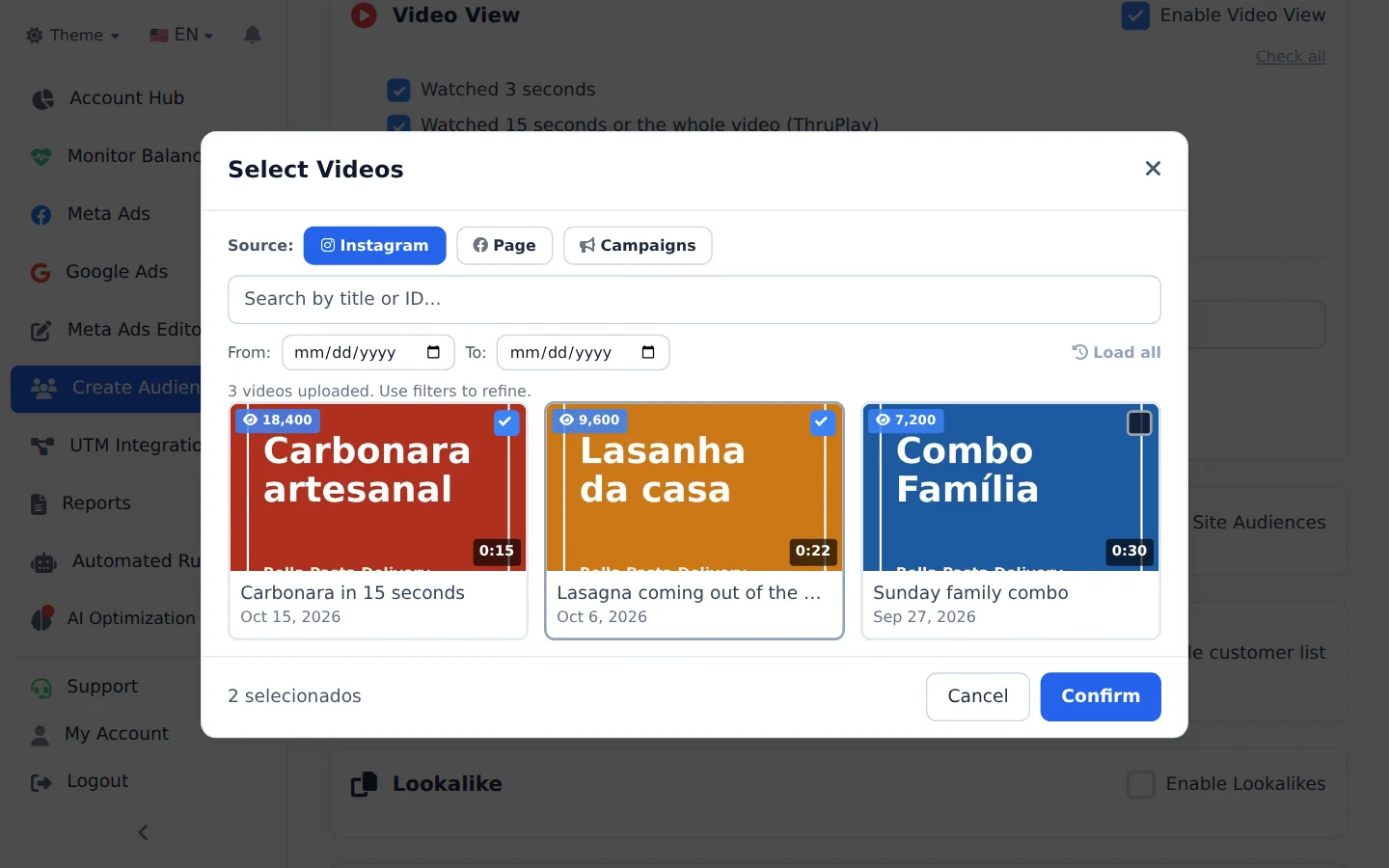This screenshot has width=1389, height=868.
Task: Click the Create Audience people icon
Action: 44,388
